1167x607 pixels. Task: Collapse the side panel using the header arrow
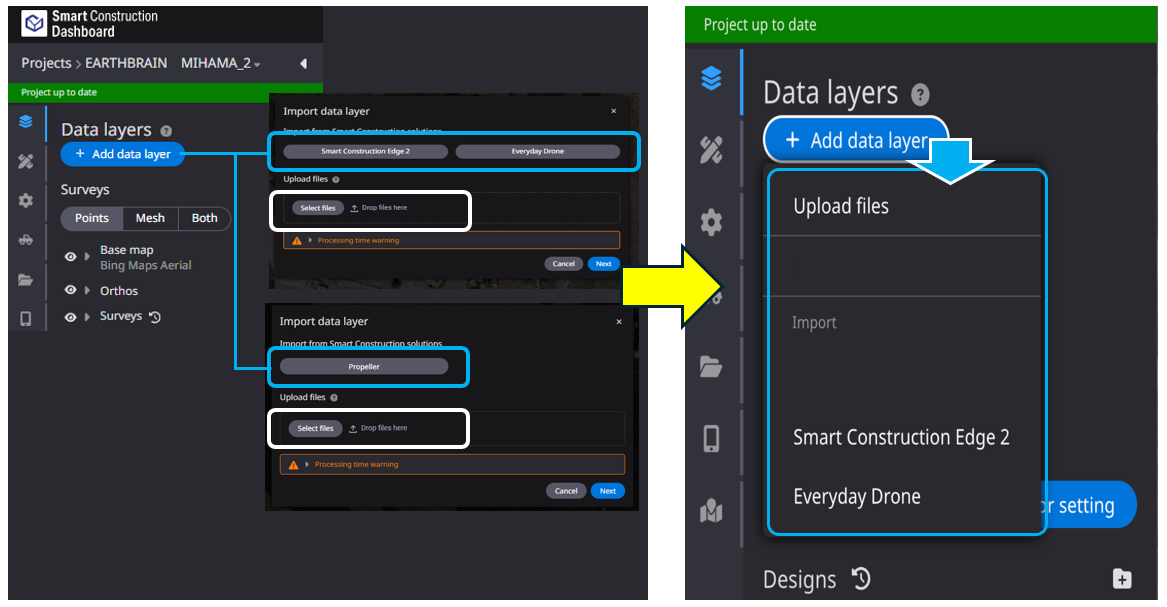(x=303, y=63)
